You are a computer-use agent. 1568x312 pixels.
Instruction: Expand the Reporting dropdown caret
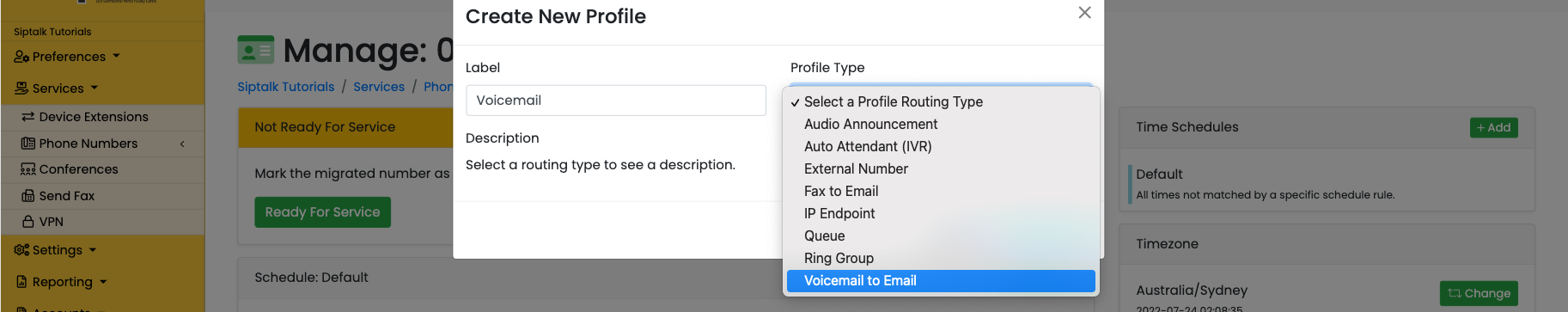click(103, 282)
